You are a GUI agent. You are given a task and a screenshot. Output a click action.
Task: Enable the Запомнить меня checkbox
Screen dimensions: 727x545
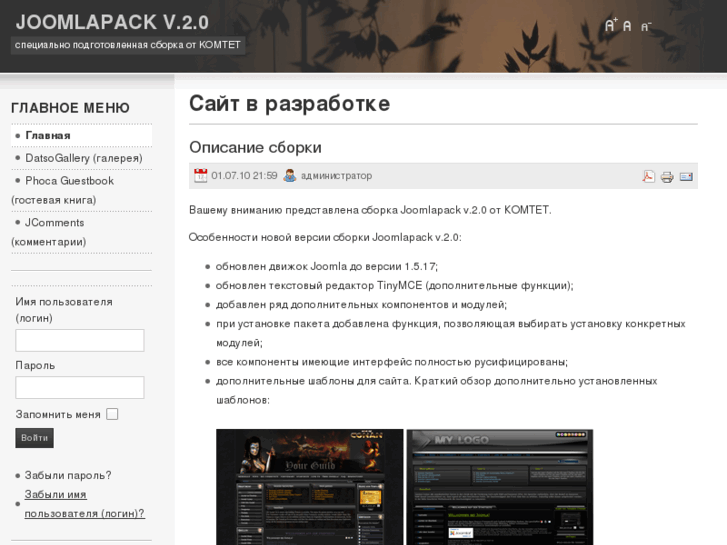pos(112,414)
